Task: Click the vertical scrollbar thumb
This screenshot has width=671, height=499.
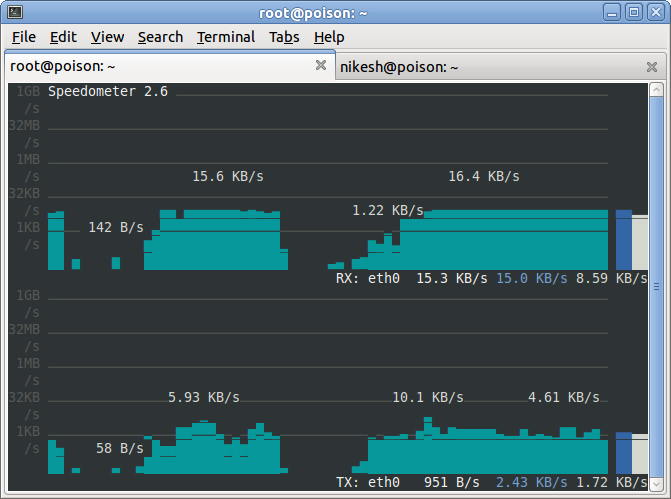Action: 656,287
